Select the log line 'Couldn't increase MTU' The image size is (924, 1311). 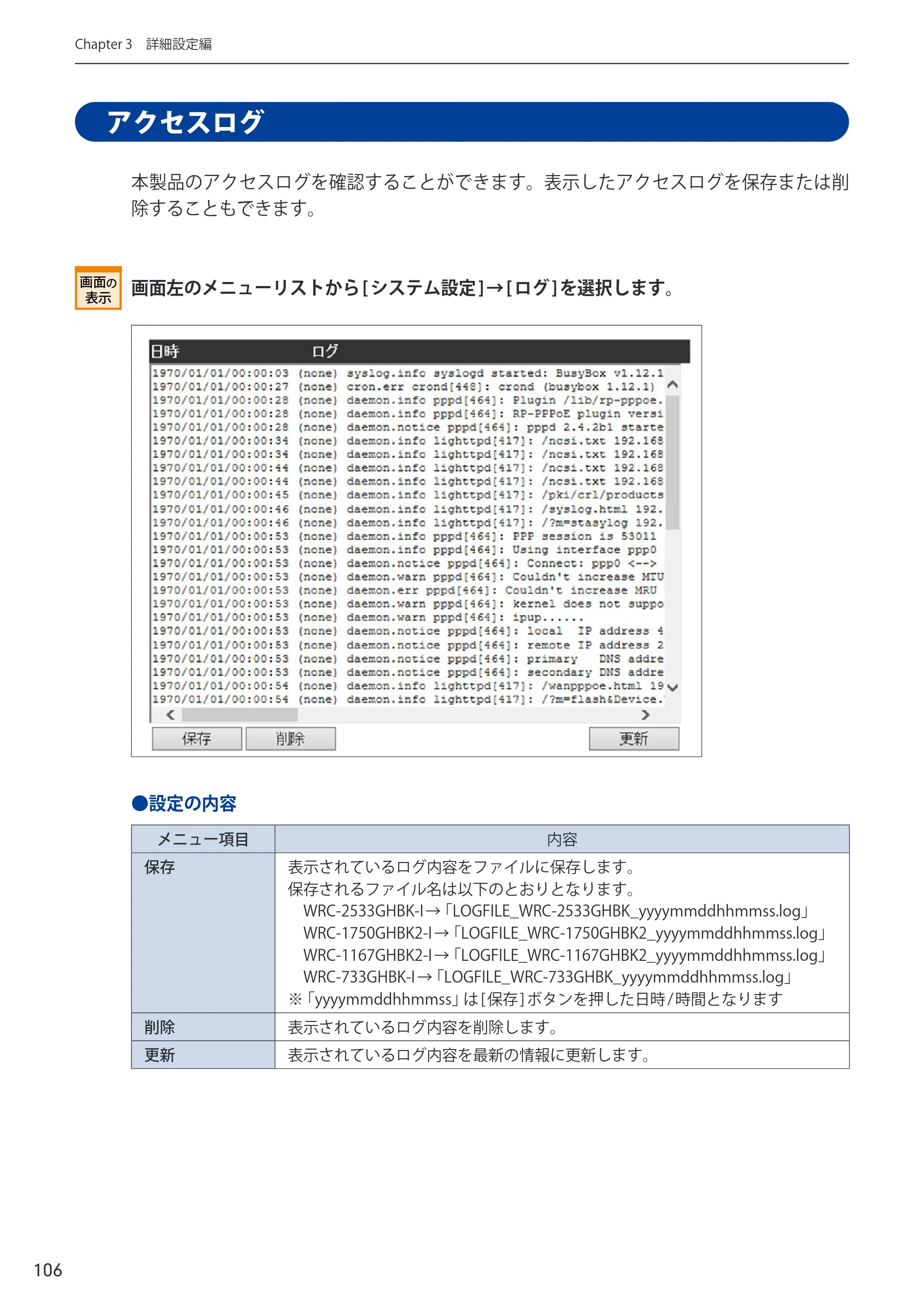point(408,577)
